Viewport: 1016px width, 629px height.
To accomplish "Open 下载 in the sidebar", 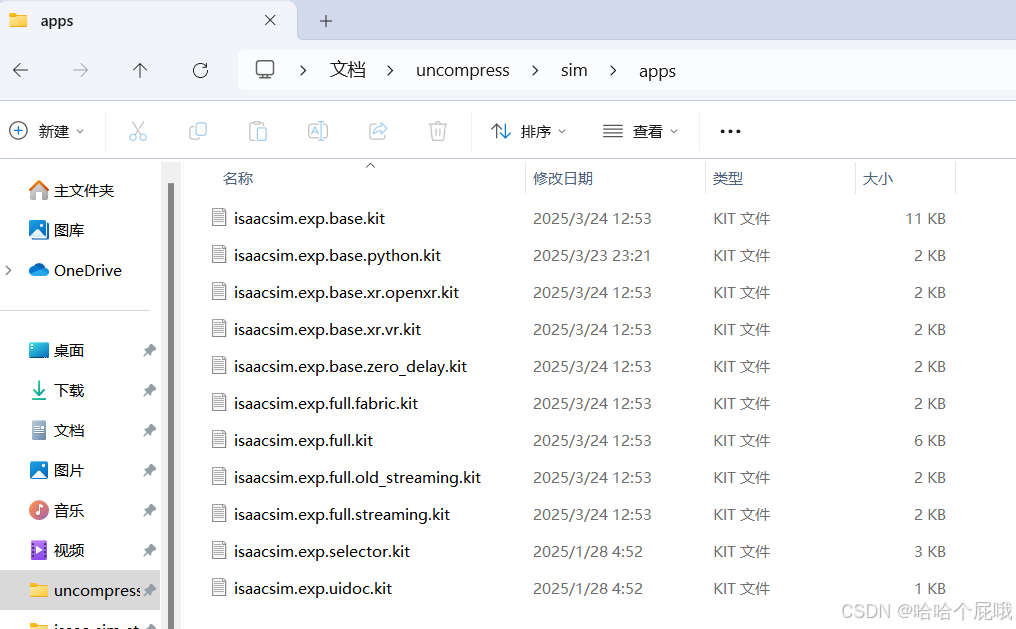I will coord(56,391).
